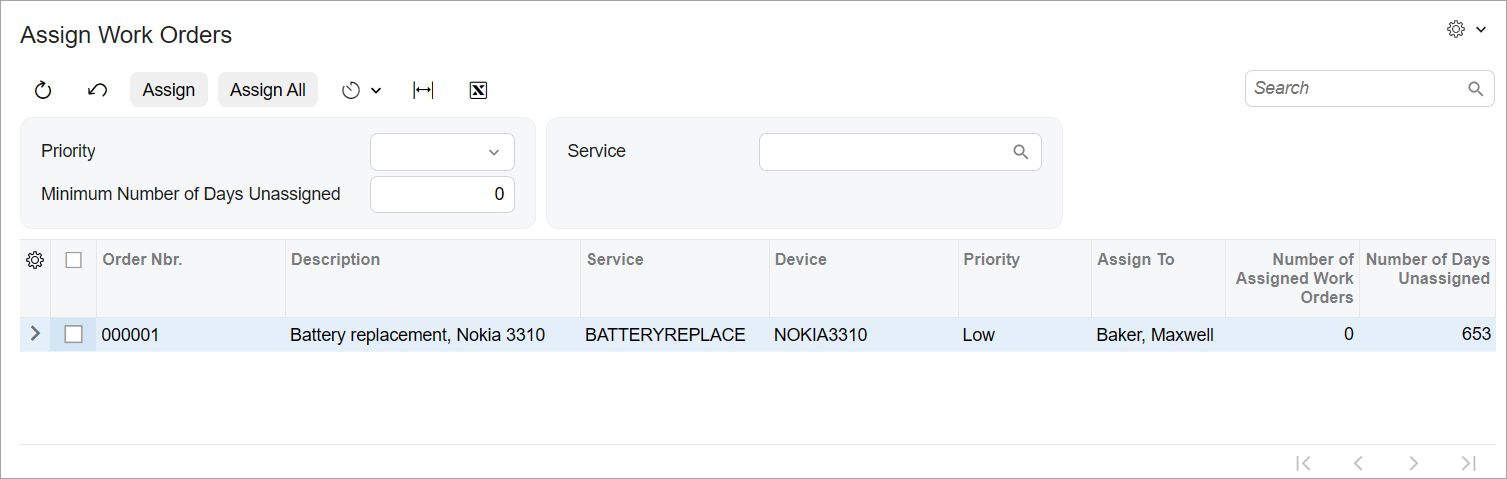Click the top-right Search text box
The image size is (1507, 479).
(1355, 88)
